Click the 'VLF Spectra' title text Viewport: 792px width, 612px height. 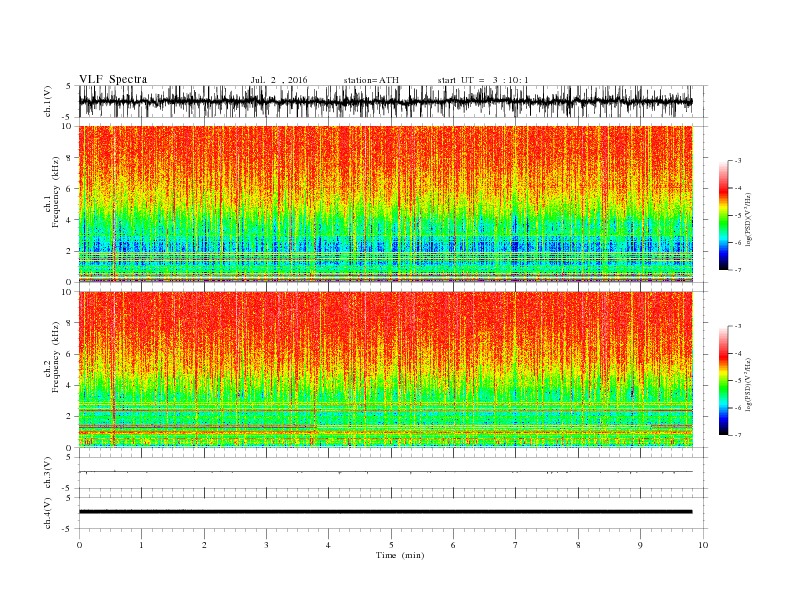(x=113, y=79)
